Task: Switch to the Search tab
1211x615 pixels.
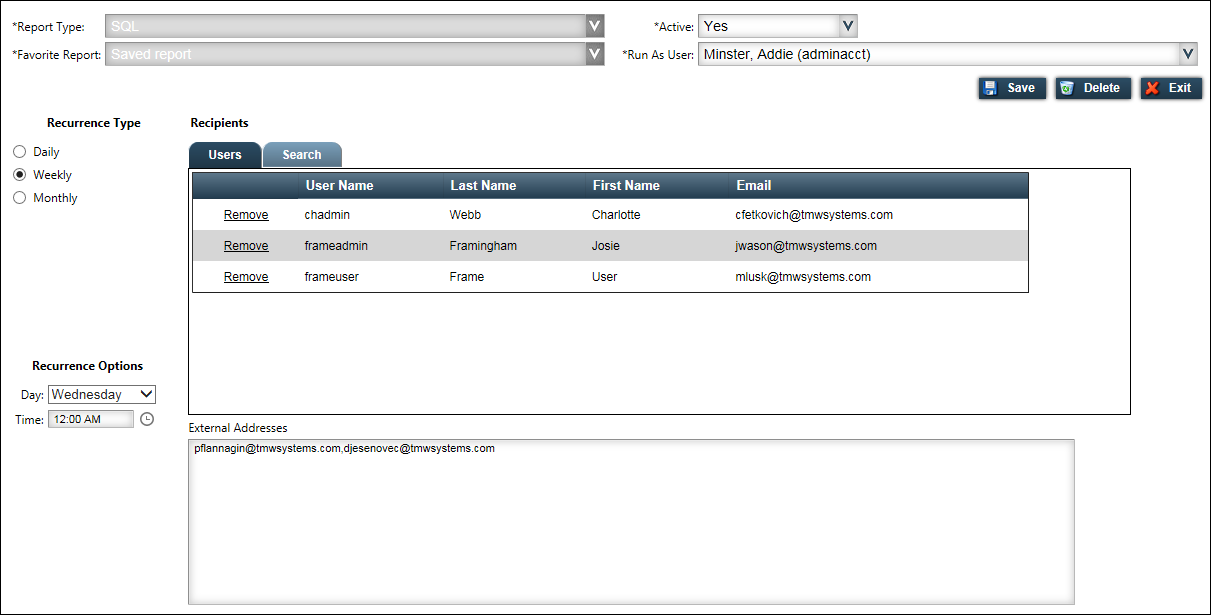Action: click(x=302, y=155)
